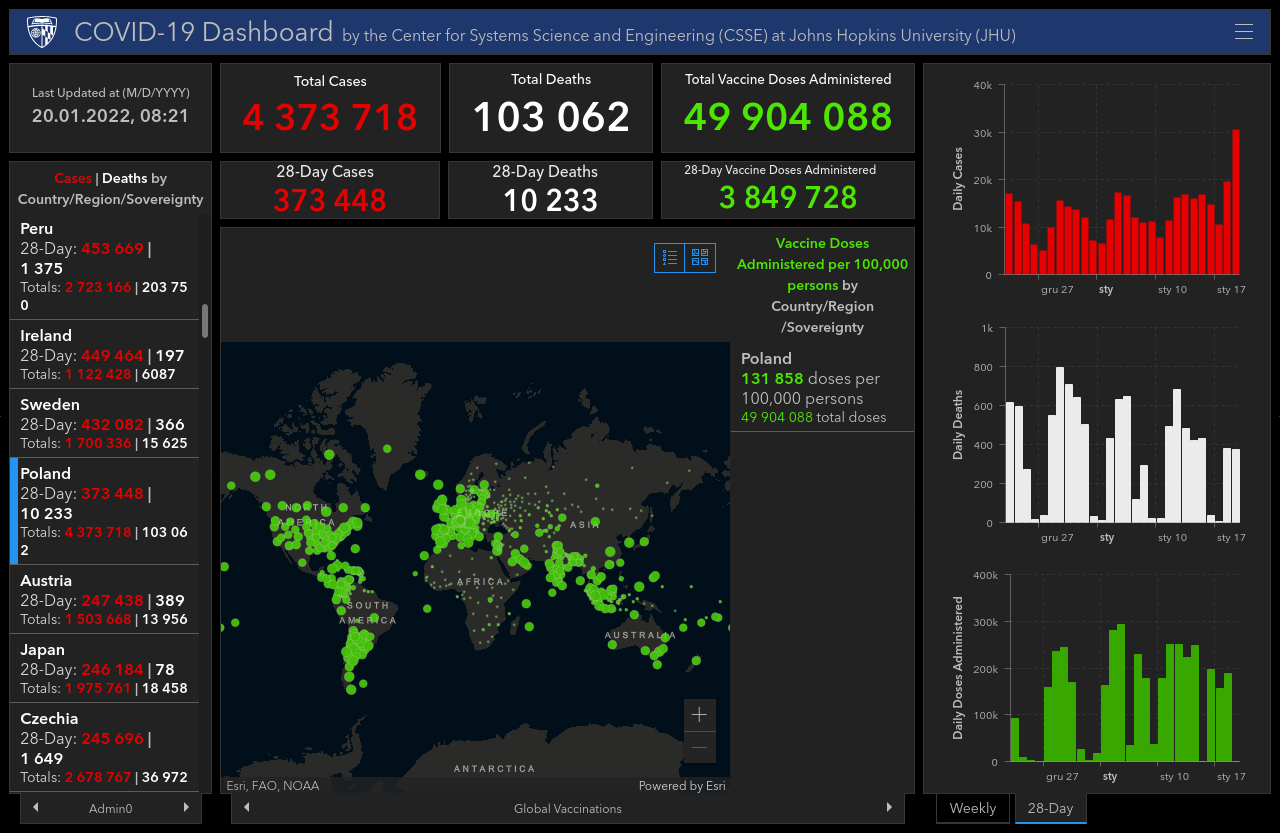Go to next map view arrow

(x=889, y=807)
